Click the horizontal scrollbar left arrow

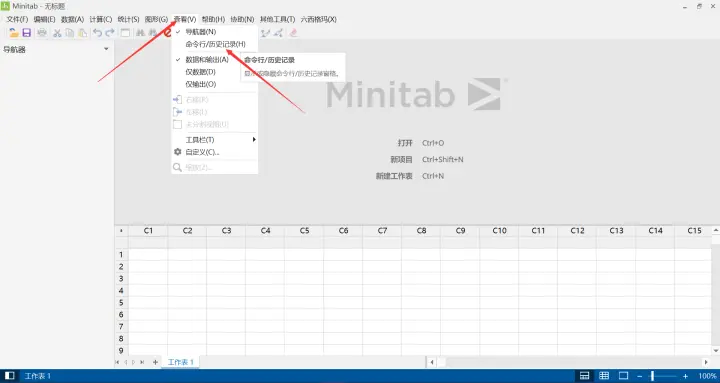(432, 362)
